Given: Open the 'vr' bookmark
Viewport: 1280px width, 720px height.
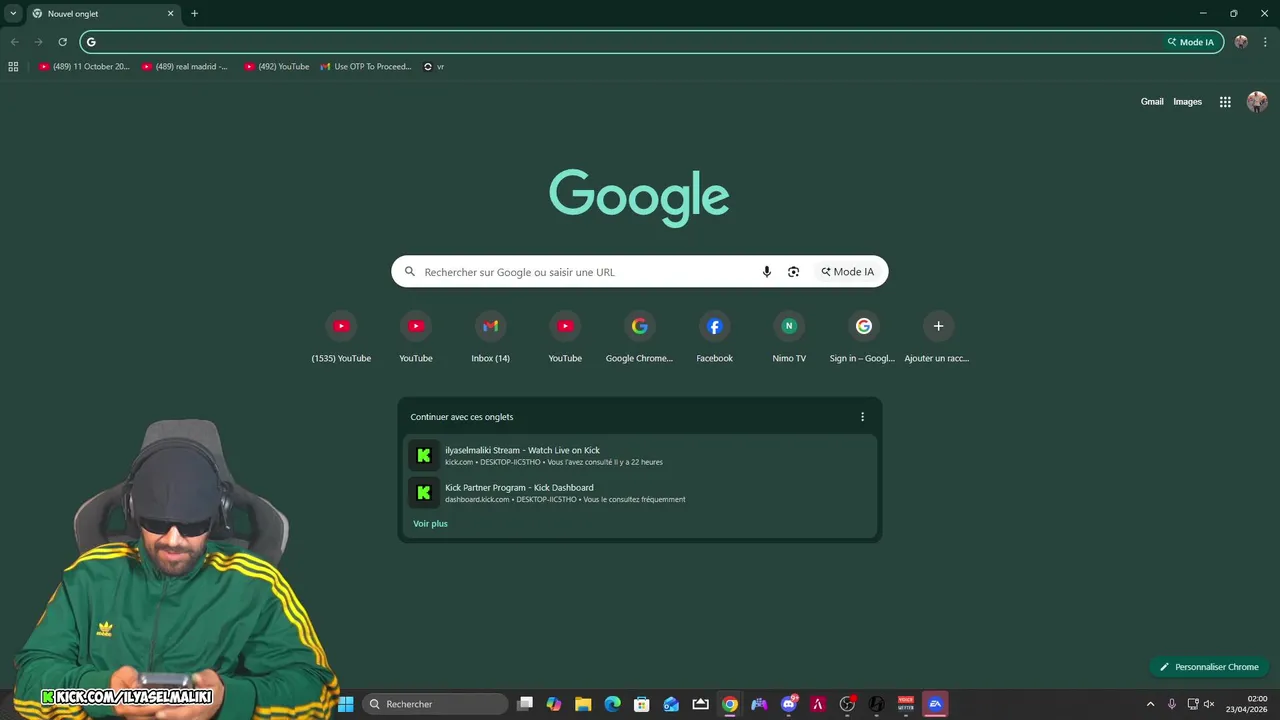Looking at the screenshot, I should pyautogui.click(x=434, y=67).
